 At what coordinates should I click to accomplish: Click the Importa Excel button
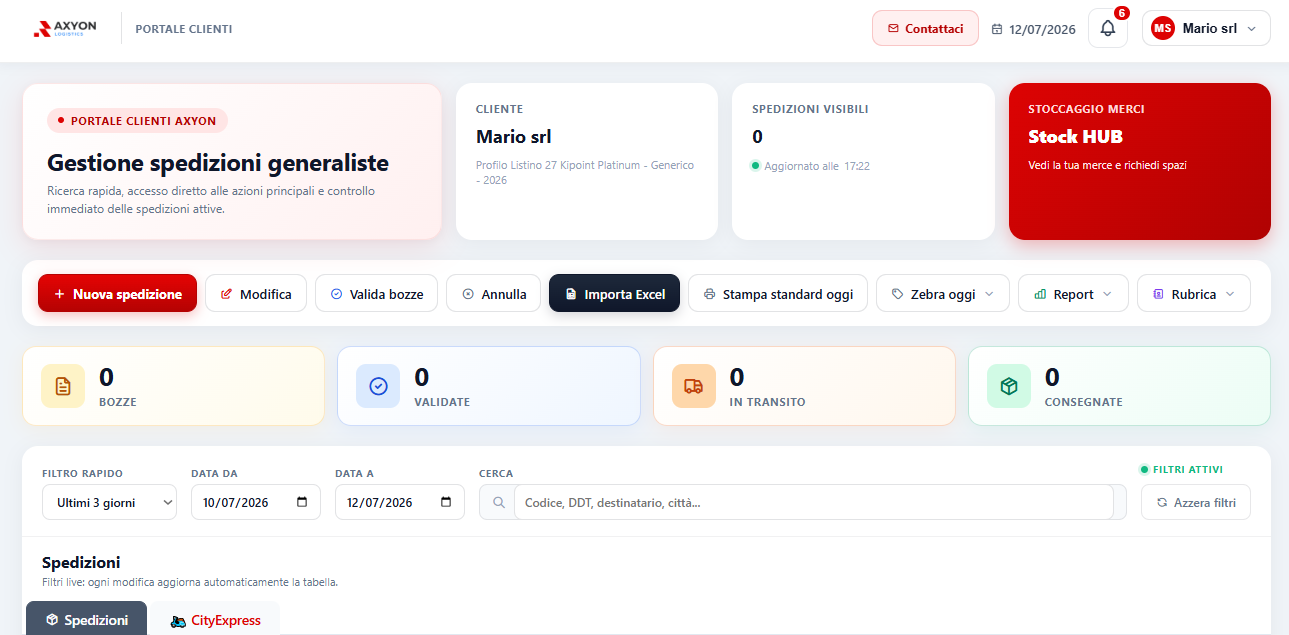[x=614, y=294]
